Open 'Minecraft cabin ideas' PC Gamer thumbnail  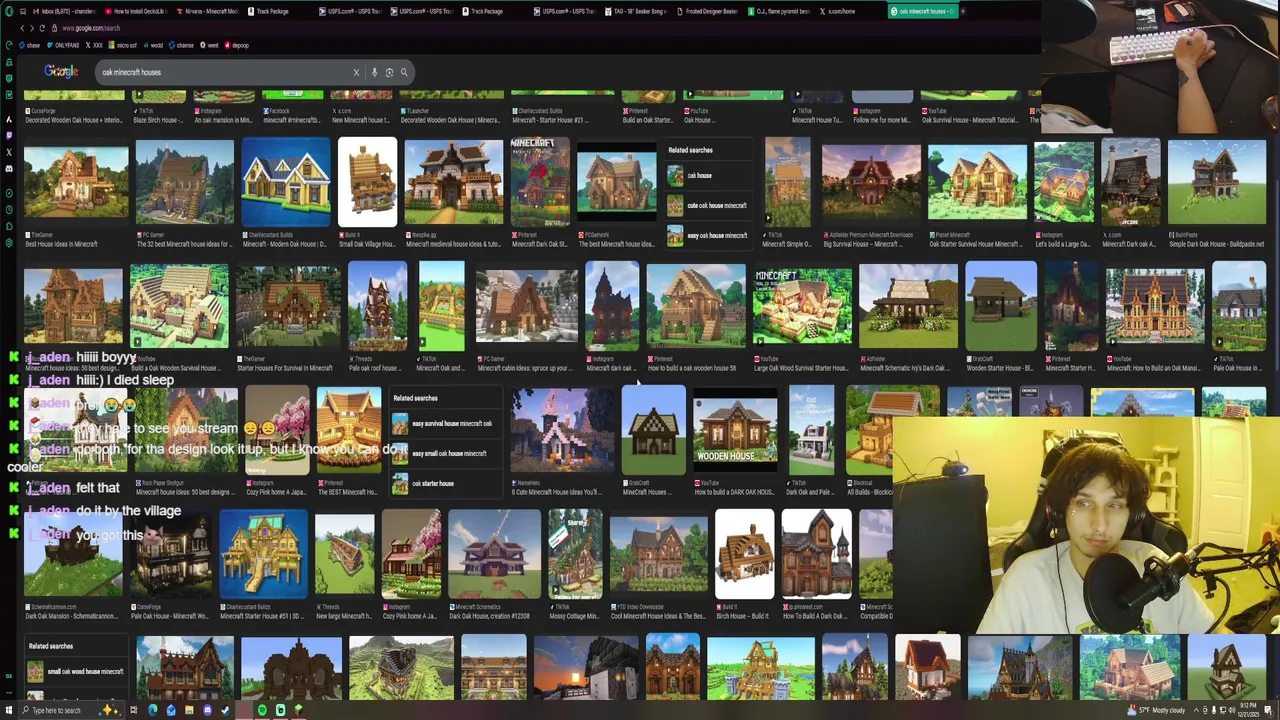tap(526, 307)
